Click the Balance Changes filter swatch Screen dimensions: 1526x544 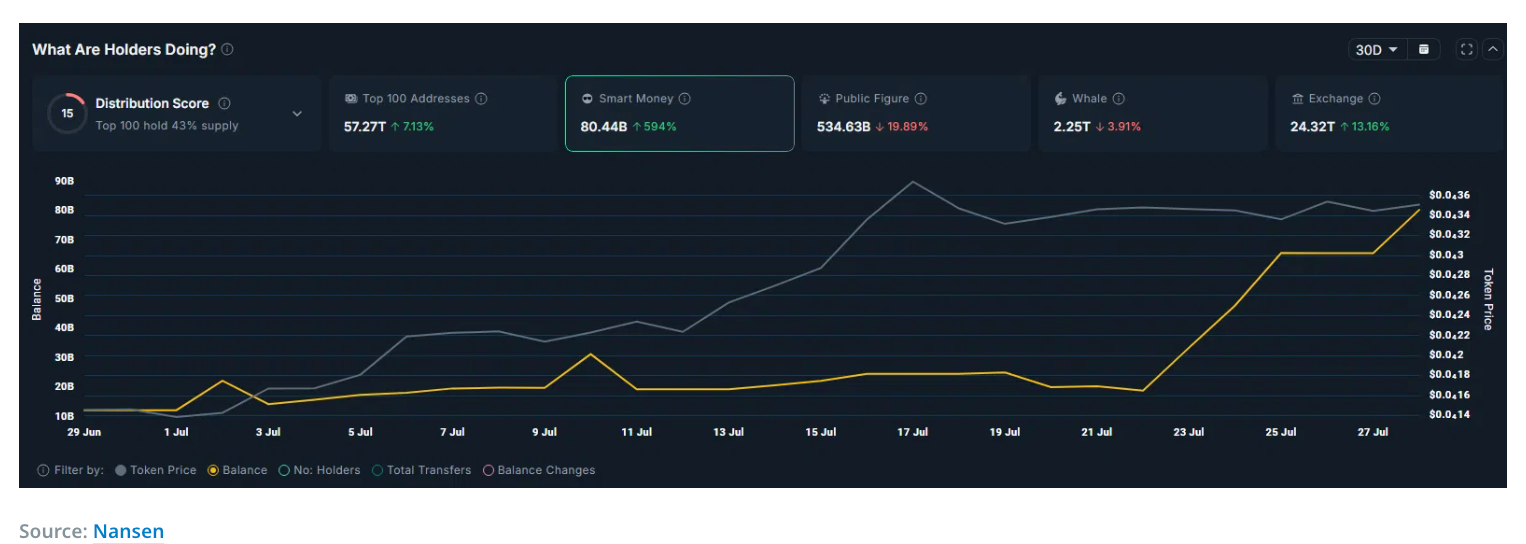point(488,470)
